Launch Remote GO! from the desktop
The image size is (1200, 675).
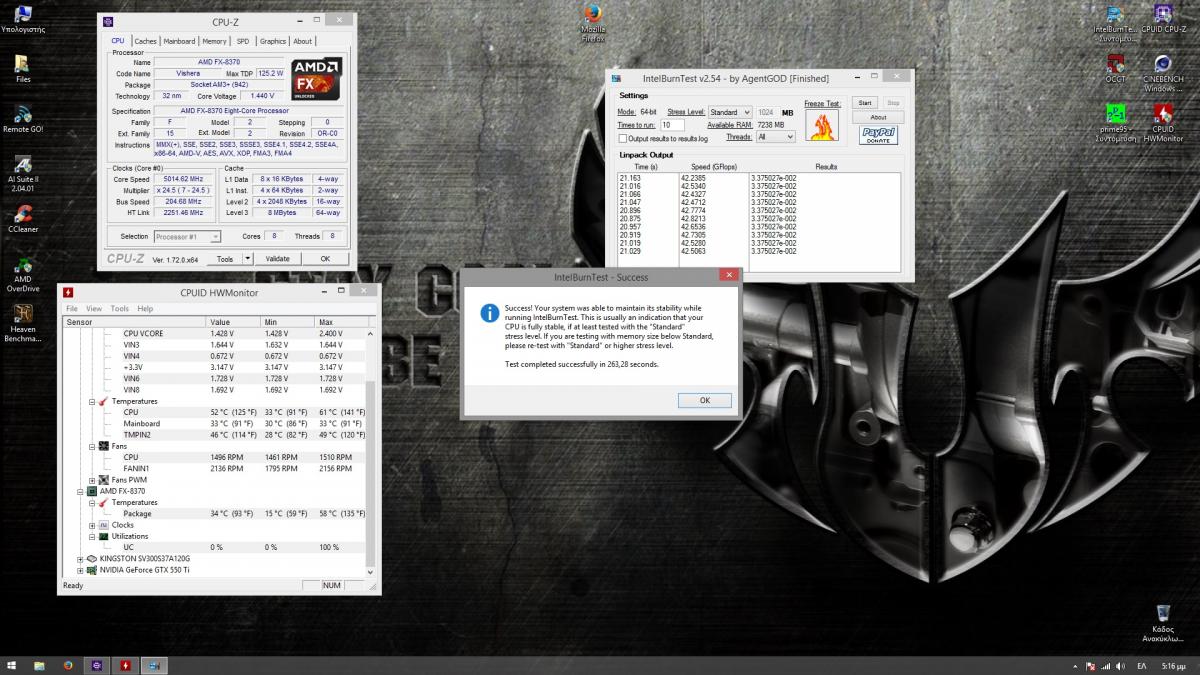[x=23, y=119]
